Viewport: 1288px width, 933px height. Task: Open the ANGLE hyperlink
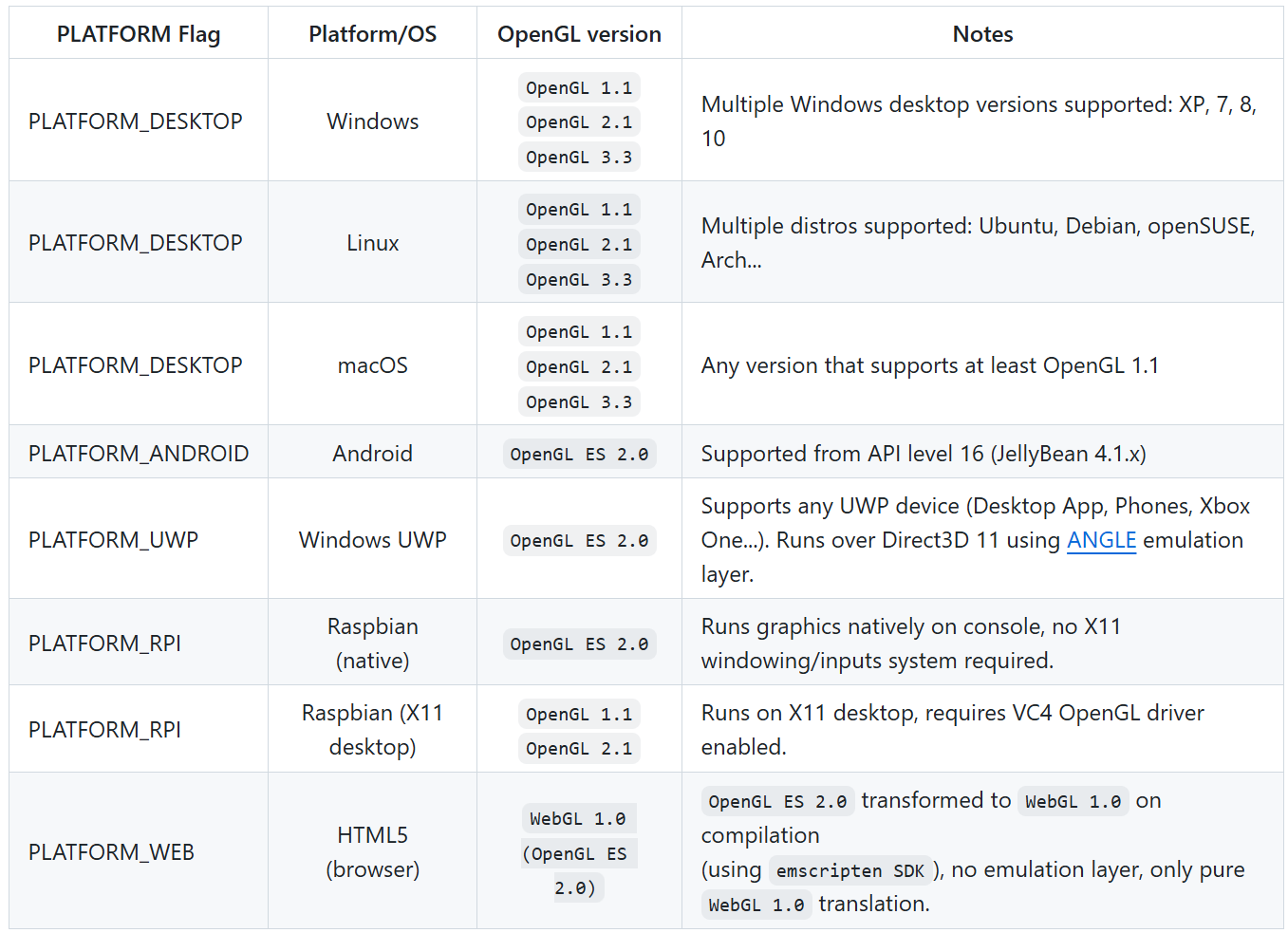(1101, 540)
